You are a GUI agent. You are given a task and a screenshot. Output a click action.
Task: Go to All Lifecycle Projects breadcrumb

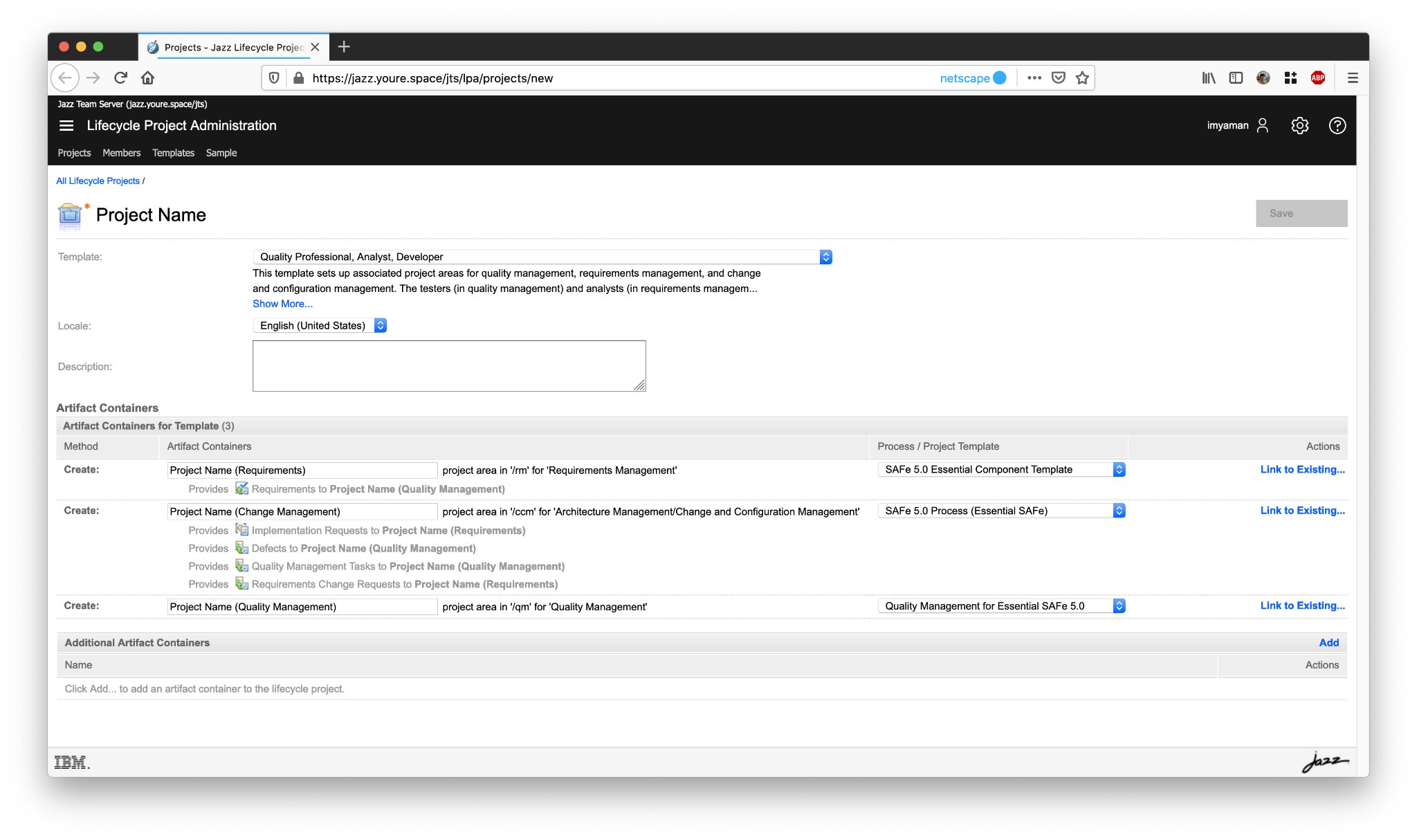click(98, 181)
